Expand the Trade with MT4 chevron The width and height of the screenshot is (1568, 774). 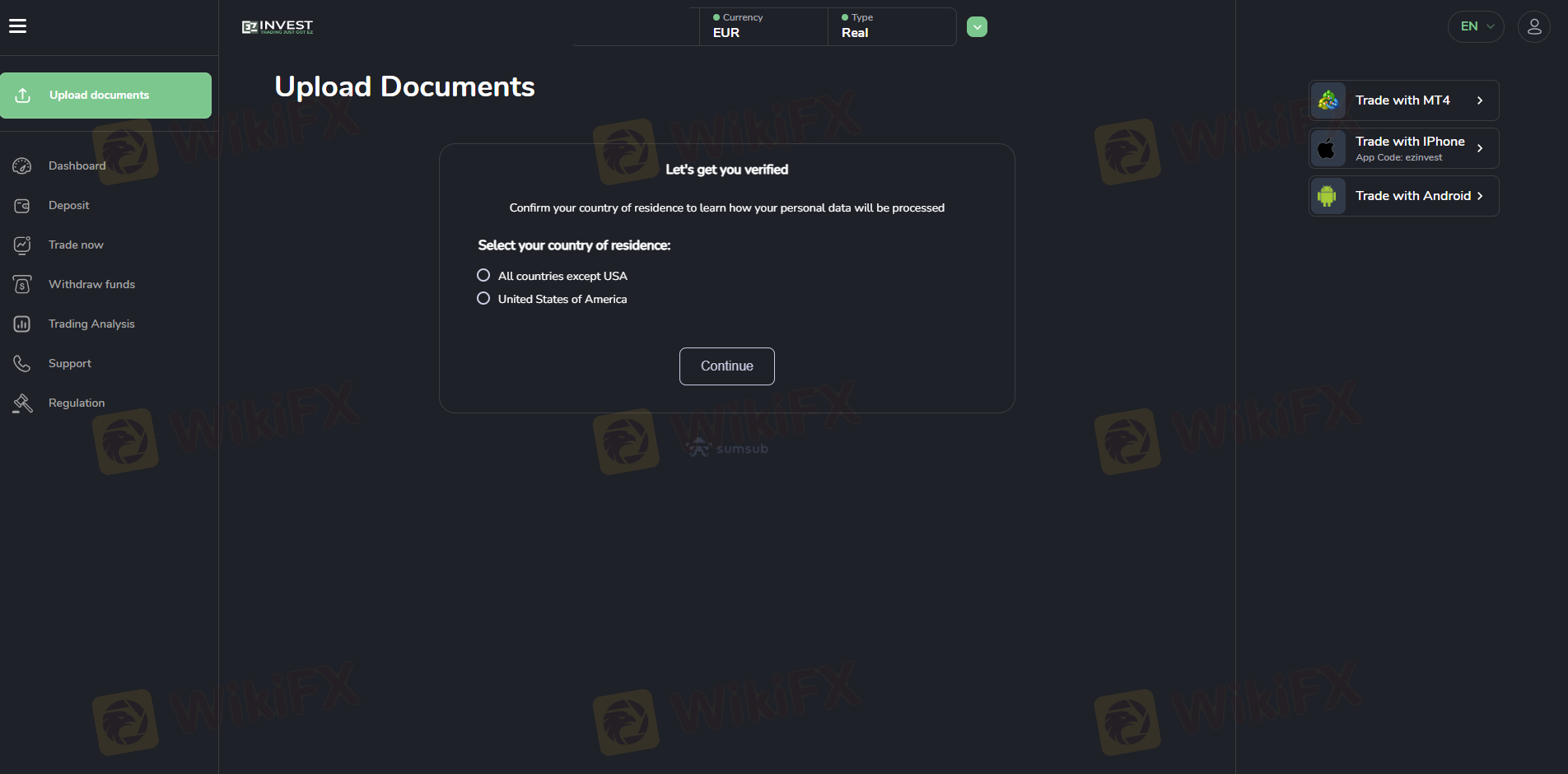coord(1480,100)
